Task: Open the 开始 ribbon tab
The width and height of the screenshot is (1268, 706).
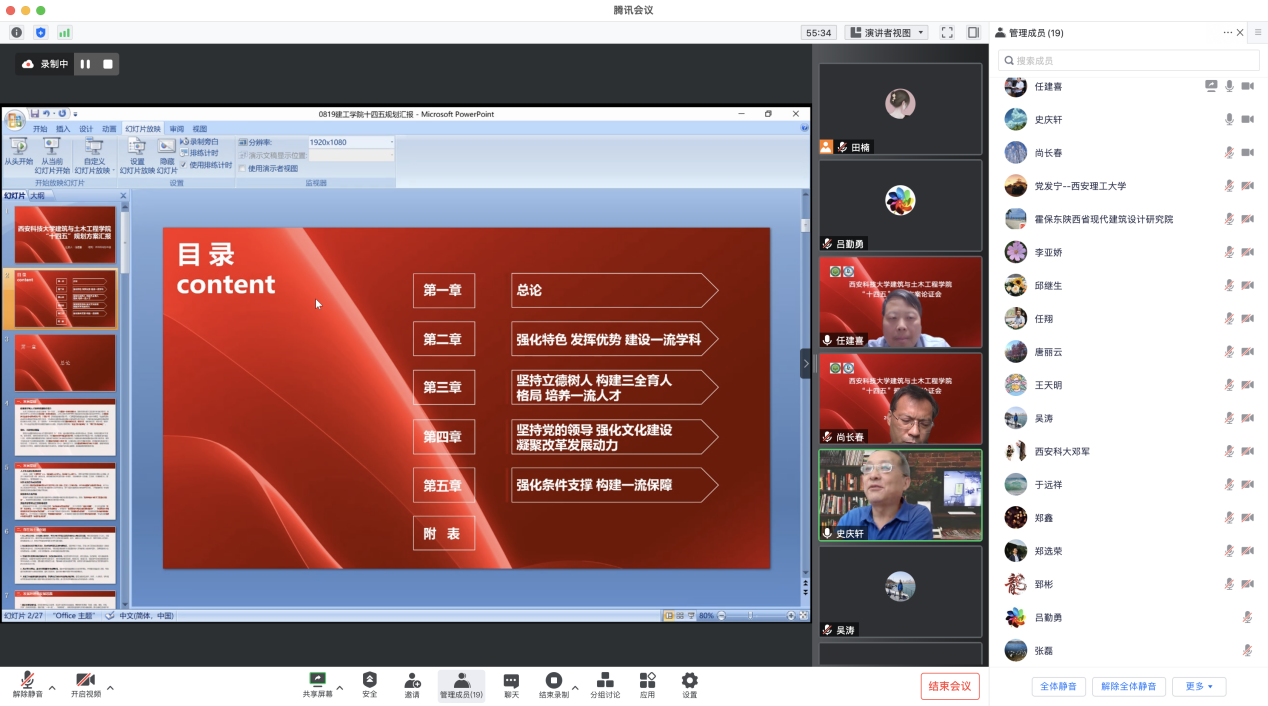Action: click(x=40, y=129)
